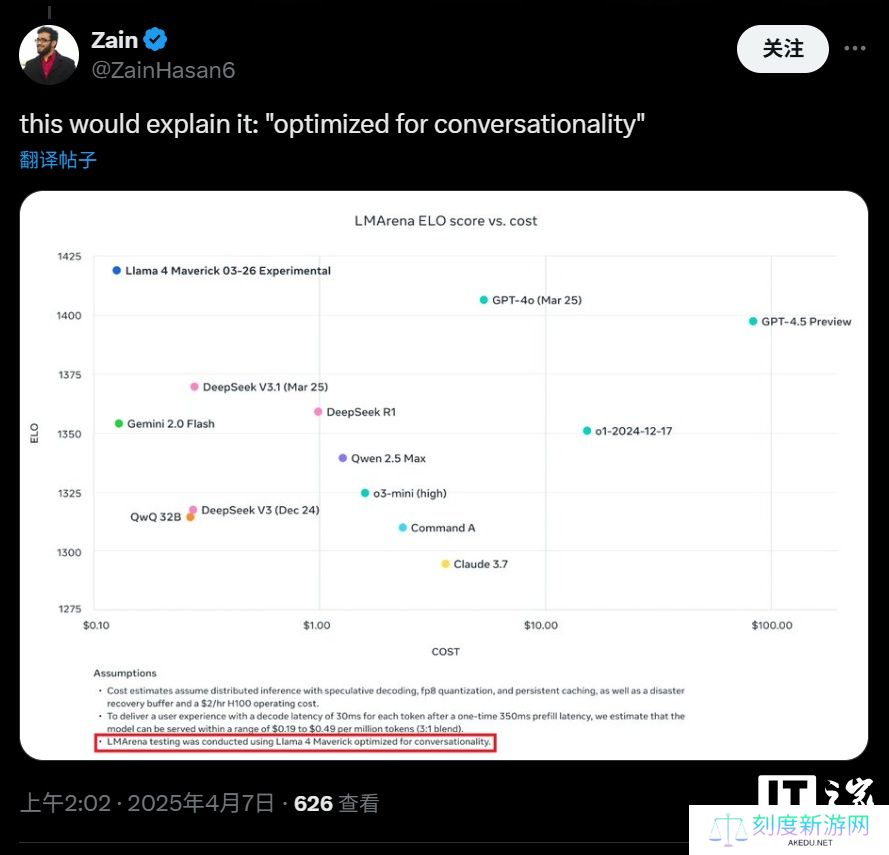This screenshot has height=855, width=889.
Task: Click the 关注 follow button
Action: tap(782, 48)
